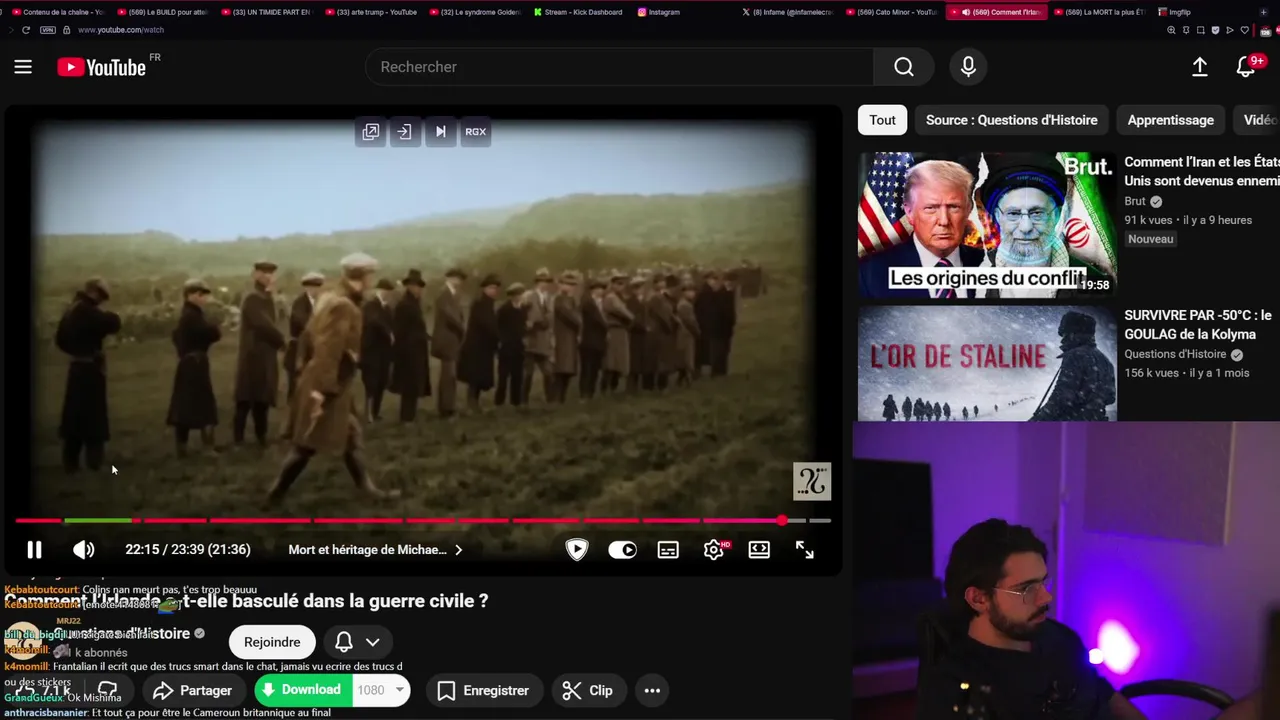Select the Apprentissage filter chip
Image resolution: width=1280 pixels, height=720 pixels.
[x=1170, y=120]
